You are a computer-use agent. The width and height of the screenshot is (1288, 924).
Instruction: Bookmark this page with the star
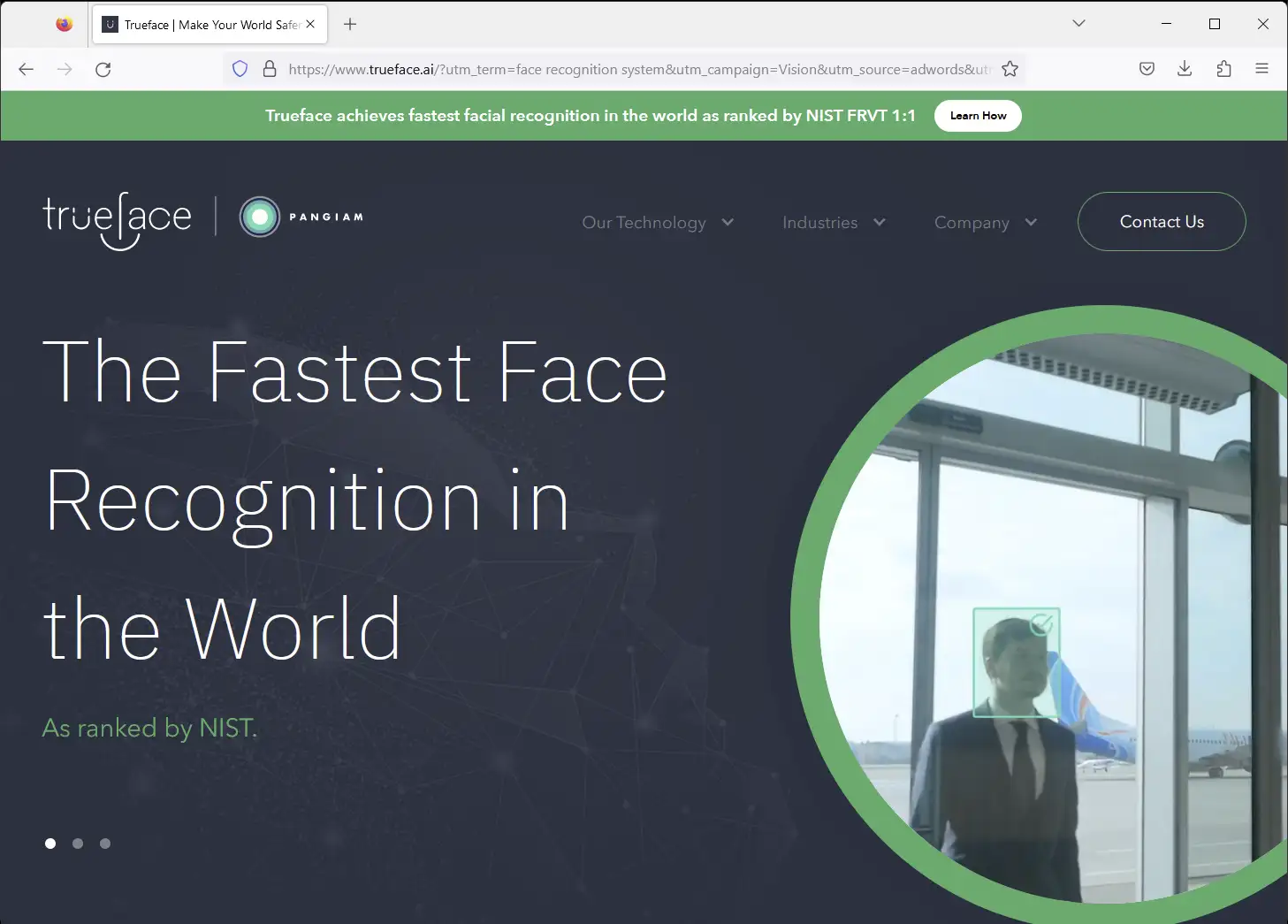point(1009,69)
